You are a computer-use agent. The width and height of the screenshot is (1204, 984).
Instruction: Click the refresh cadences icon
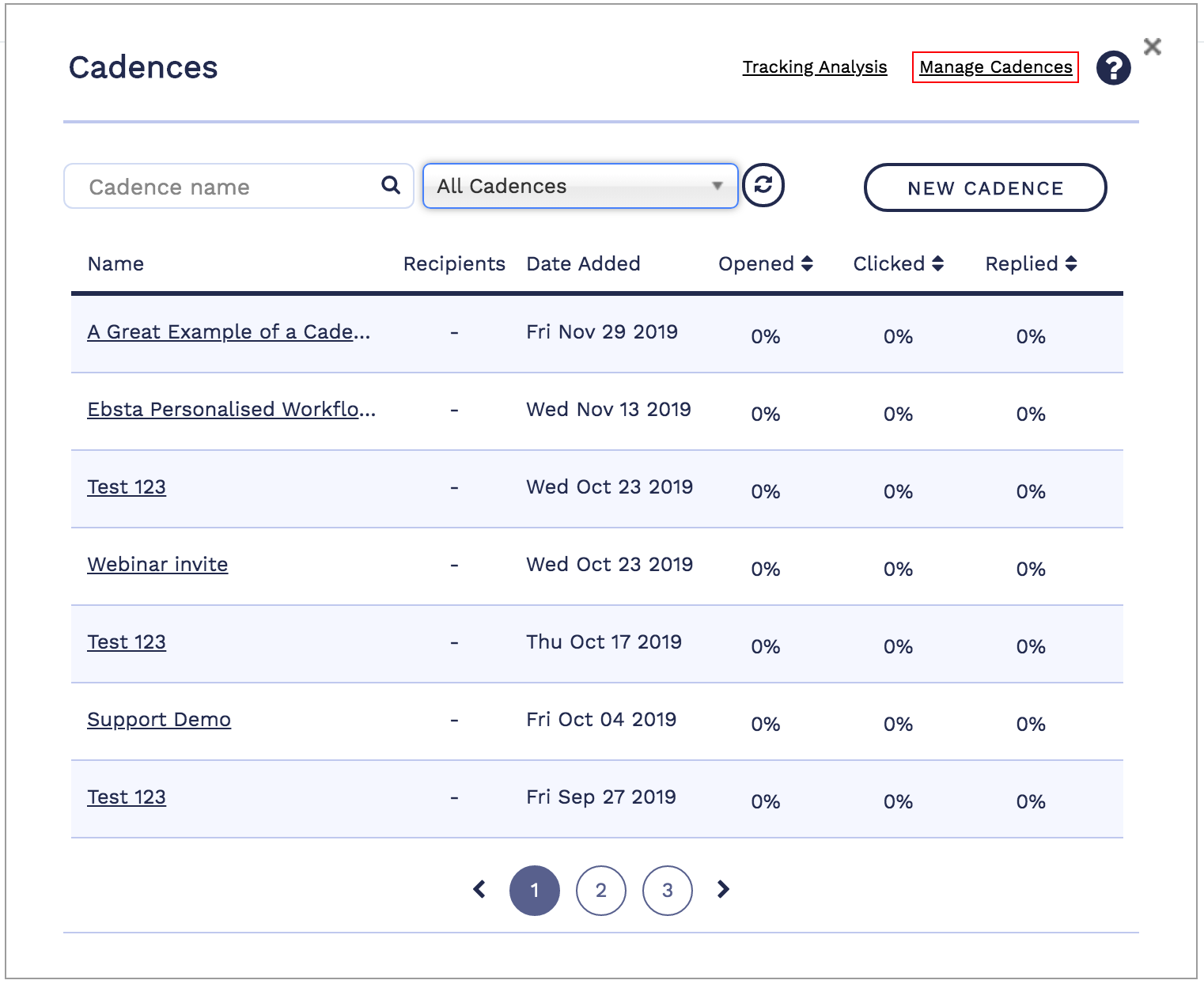(x=763, y=185)
